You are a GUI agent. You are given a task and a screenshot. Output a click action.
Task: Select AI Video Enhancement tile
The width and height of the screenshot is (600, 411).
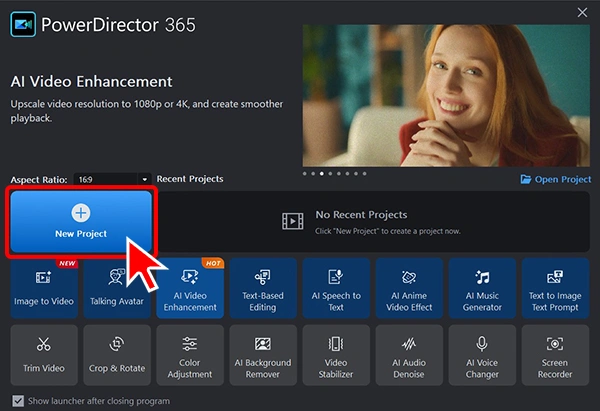(190, 288)
